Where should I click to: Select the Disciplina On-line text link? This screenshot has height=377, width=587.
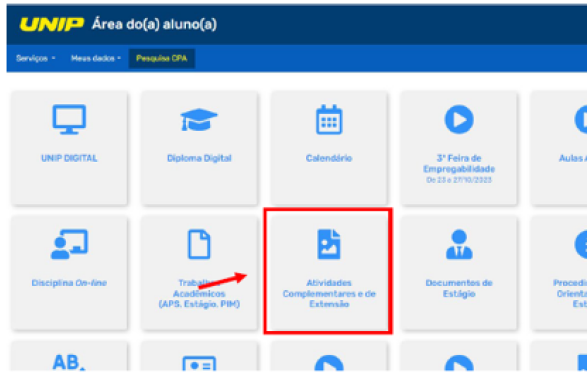[69, 283]
